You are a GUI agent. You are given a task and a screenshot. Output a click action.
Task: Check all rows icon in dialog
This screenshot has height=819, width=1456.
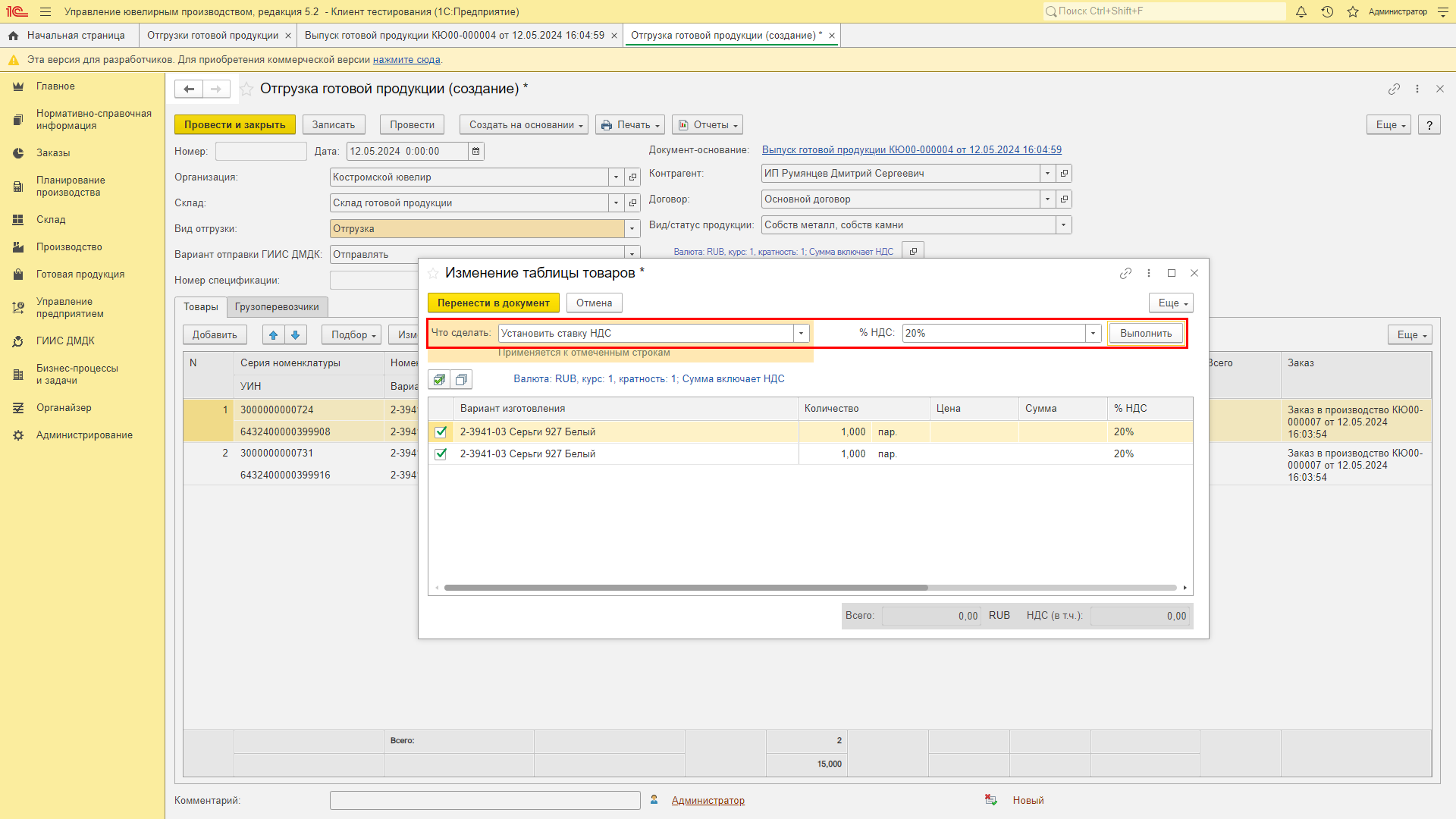click(x=439, y=379)
